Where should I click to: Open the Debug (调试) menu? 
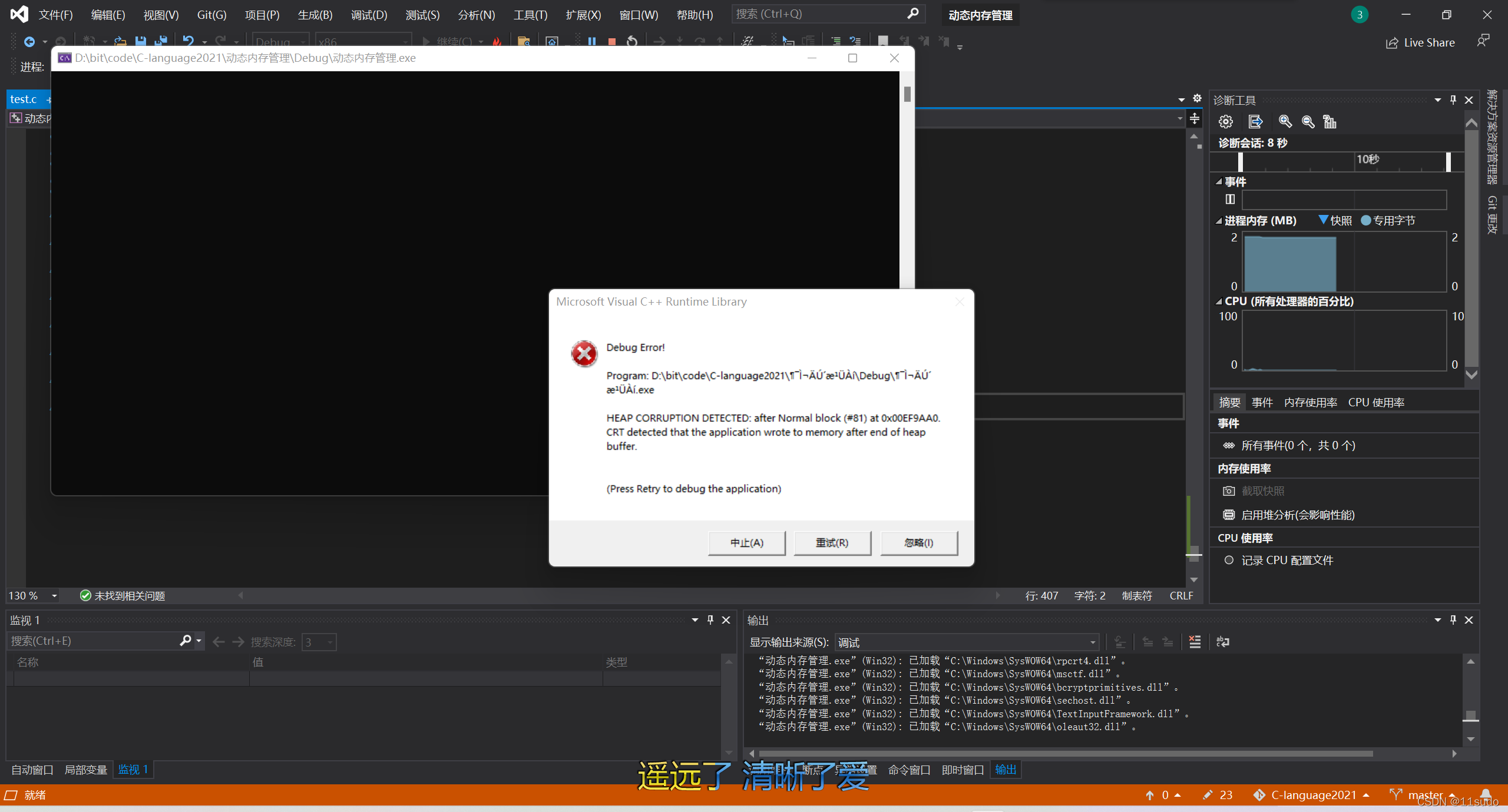click(x=369, y=15)
